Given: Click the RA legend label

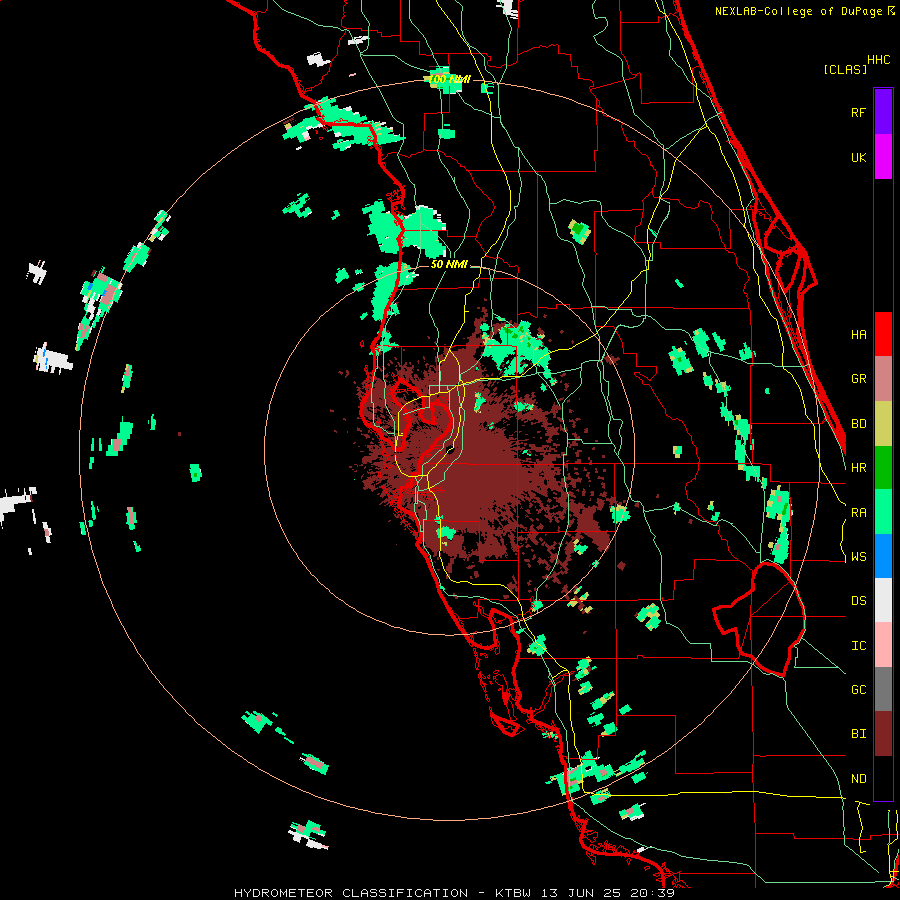Looking at the screenshot, I should click(858, 513).
